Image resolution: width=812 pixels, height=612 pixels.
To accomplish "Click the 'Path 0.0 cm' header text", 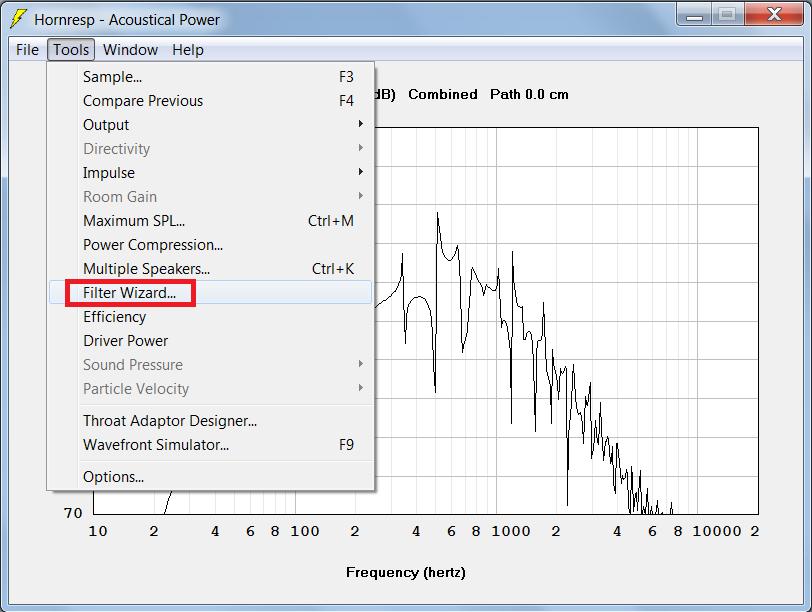I will point(529,94).
